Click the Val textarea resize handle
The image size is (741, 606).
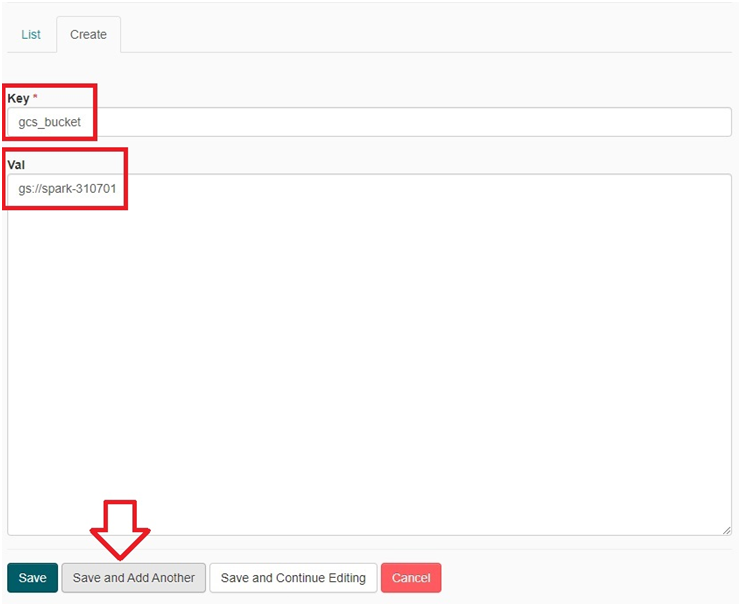[x=727, y=531]
